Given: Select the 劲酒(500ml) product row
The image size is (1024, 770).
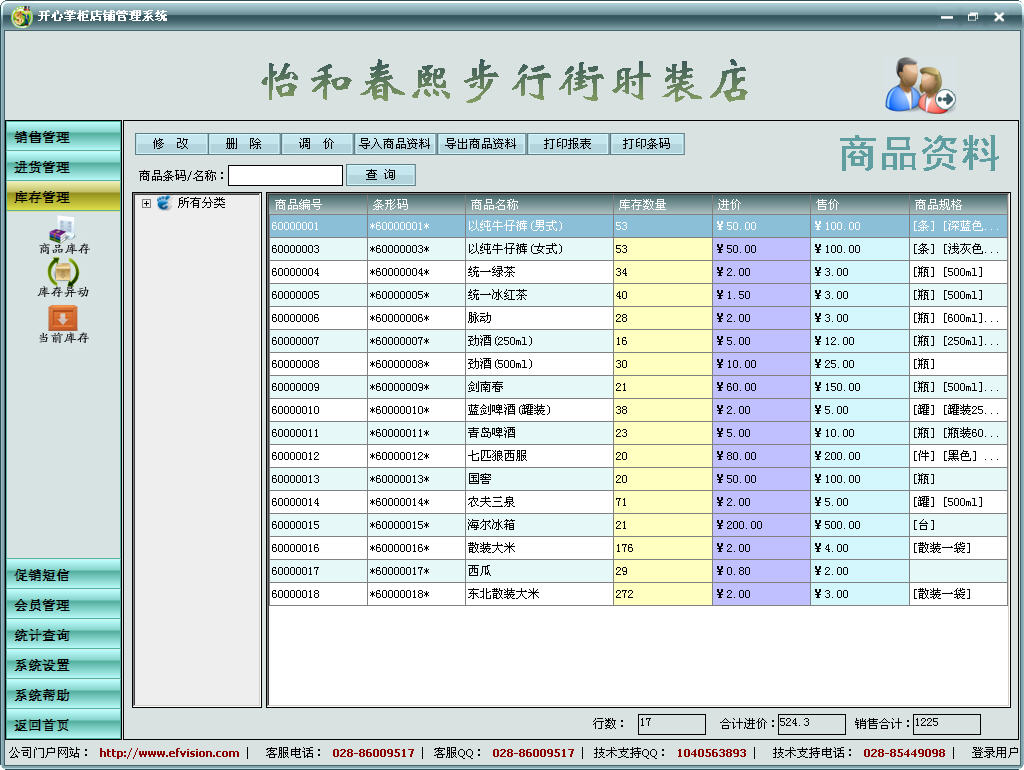Looking at the screenshot, I should pyautogui.click(x=638, y=364).
